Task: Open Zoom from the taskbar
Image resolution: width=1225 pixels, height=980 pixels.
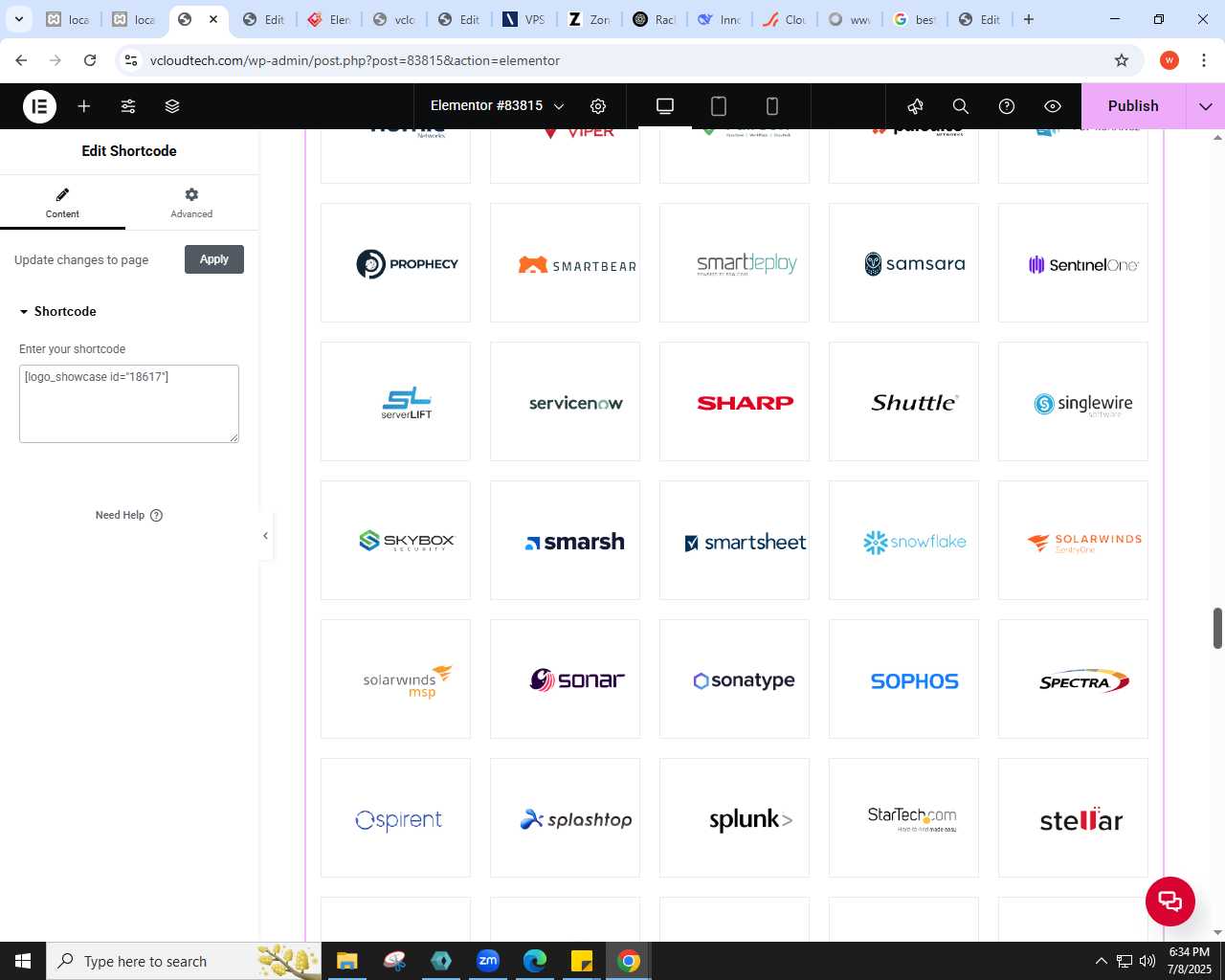Action: coord(488,961)
